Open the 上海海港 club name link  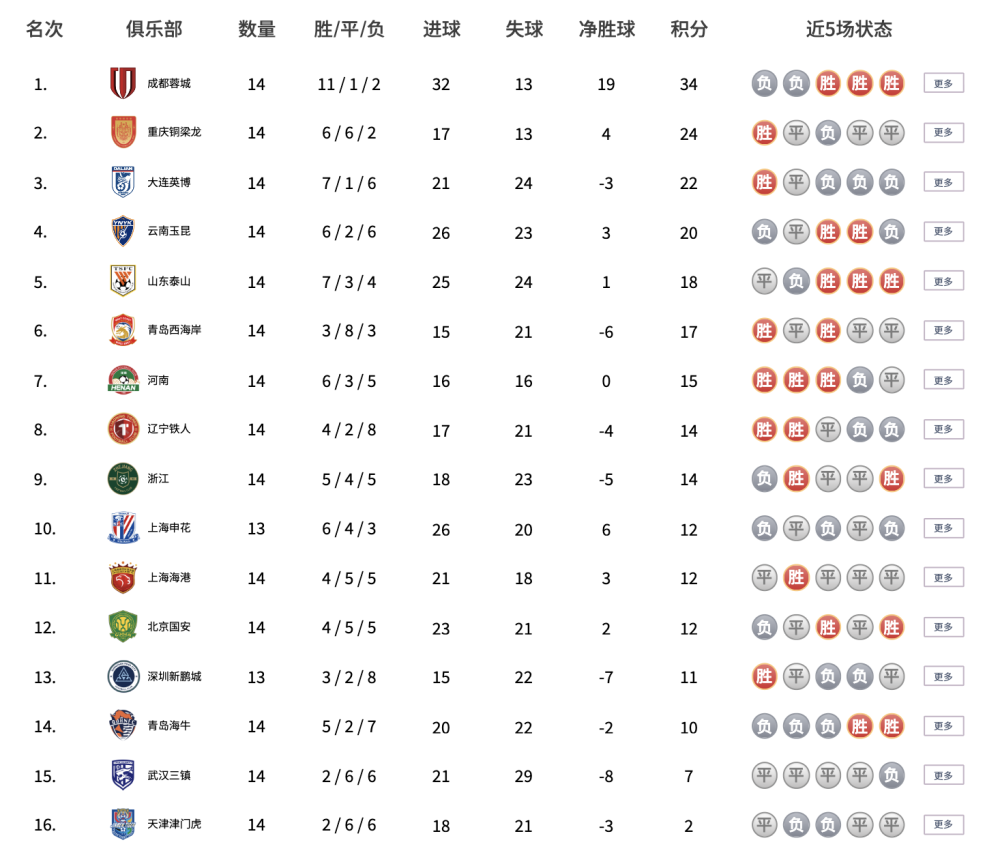(169, 578)
